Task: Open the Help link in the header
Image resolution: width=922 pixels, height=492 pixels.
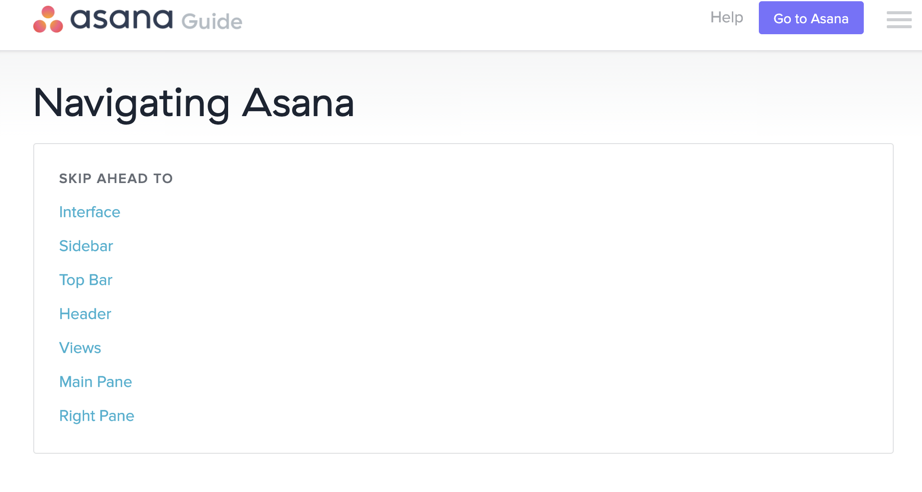Action: (x=727, y=17)
